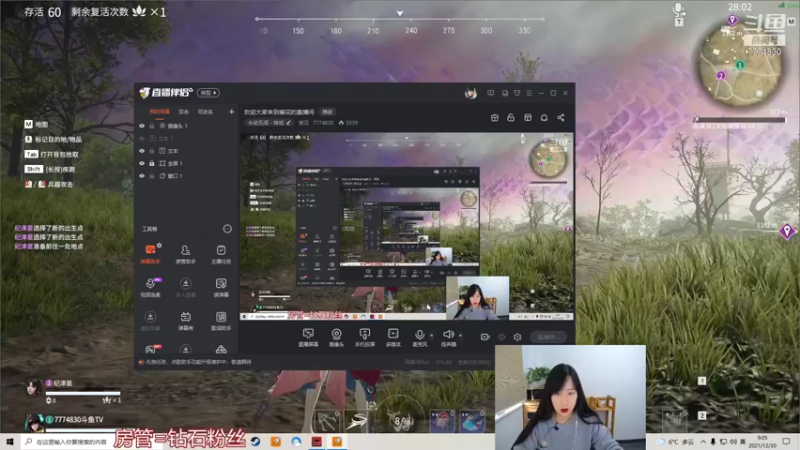Screen dimensions: 800x450
Task: Open the shop icon in room toolbar
Action: [494, 118]
